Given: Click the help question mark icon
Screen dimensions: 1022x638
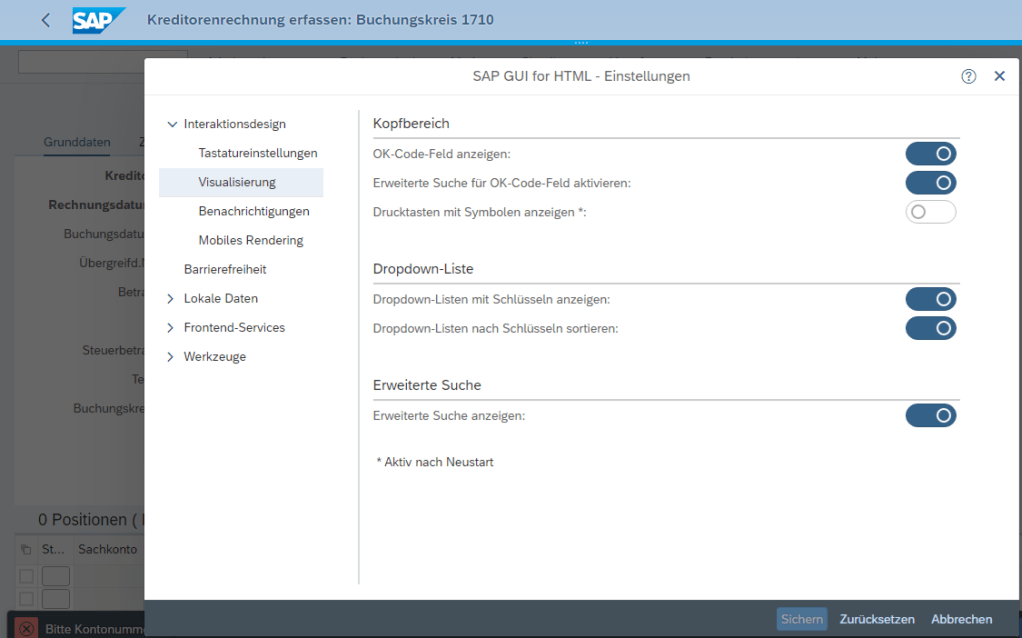Looking at the screenshot, I should 968,76.
